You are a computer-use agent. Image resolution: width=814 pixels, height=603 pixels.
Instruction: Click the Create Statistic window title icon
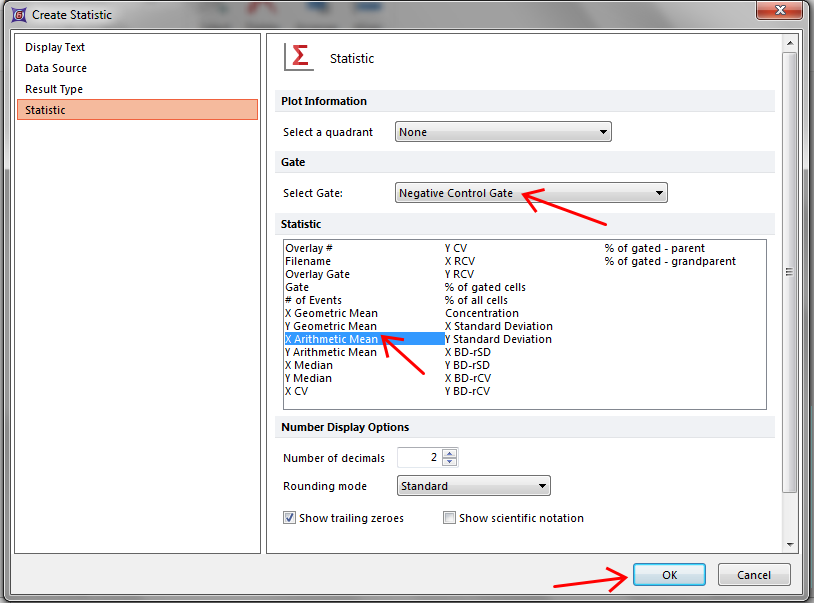17,14
